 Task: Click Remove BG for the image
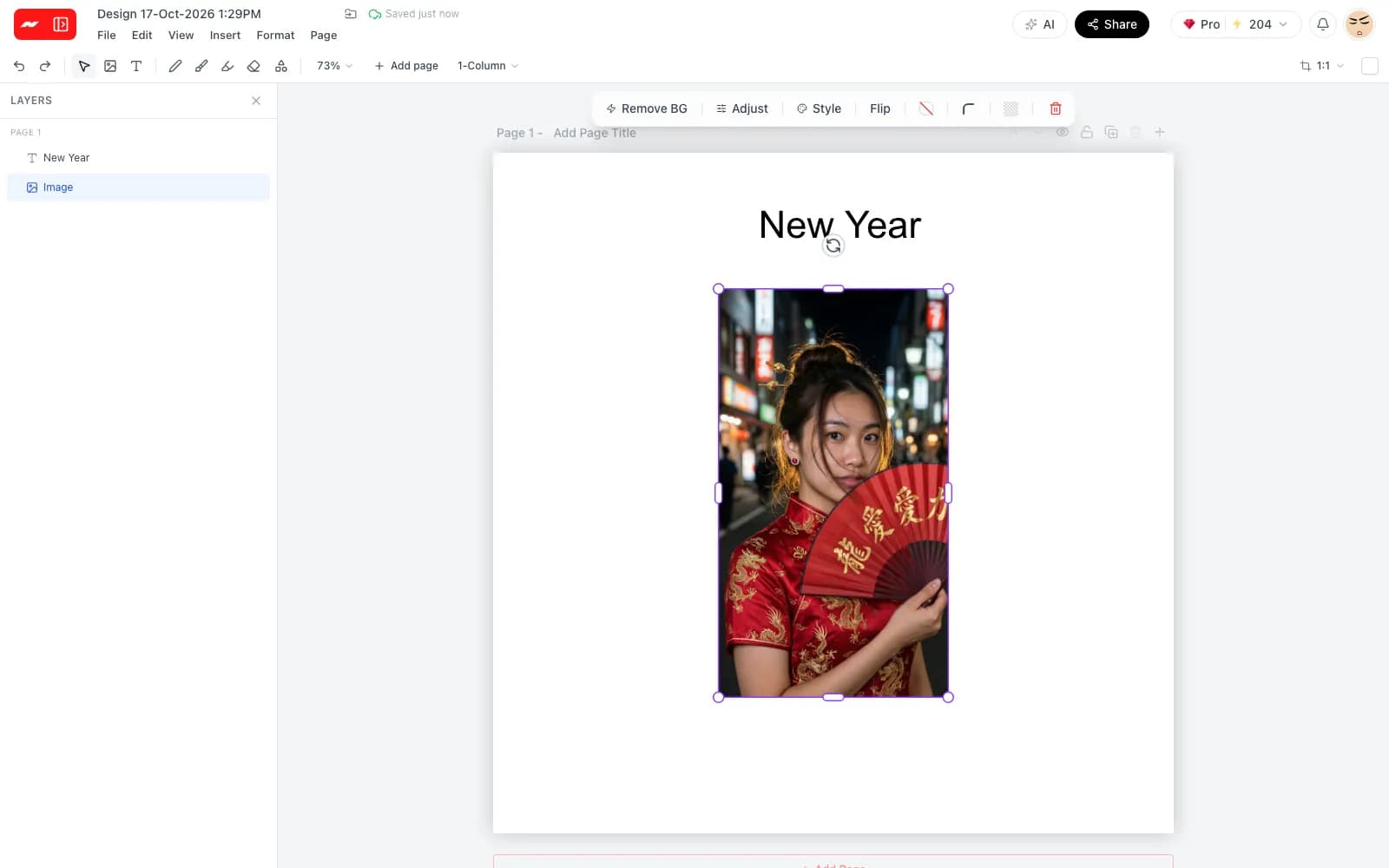(x=647, y=108)
